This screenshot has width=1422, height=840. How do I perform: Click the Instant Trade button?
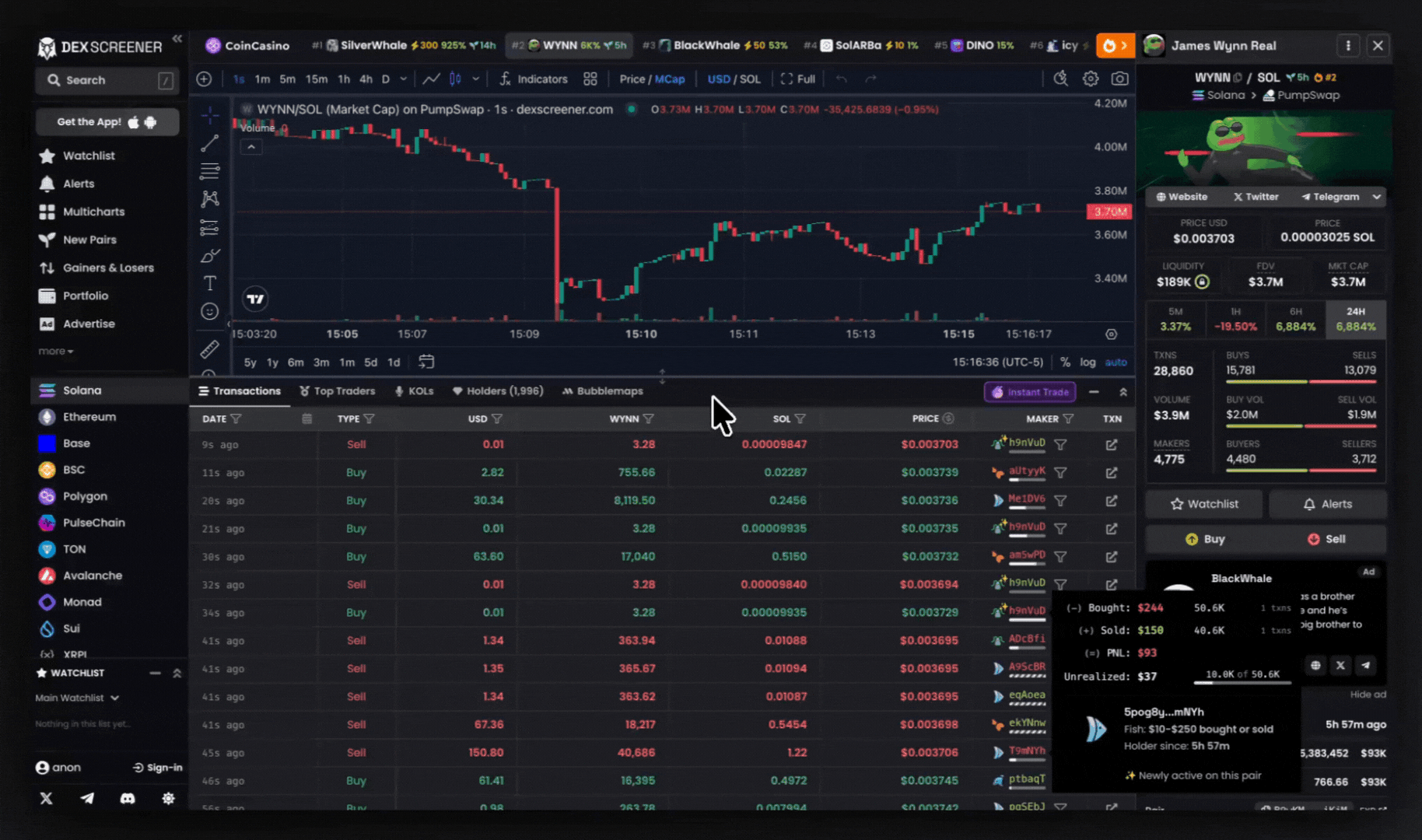pyautogui.click(x=1030, y=392)
